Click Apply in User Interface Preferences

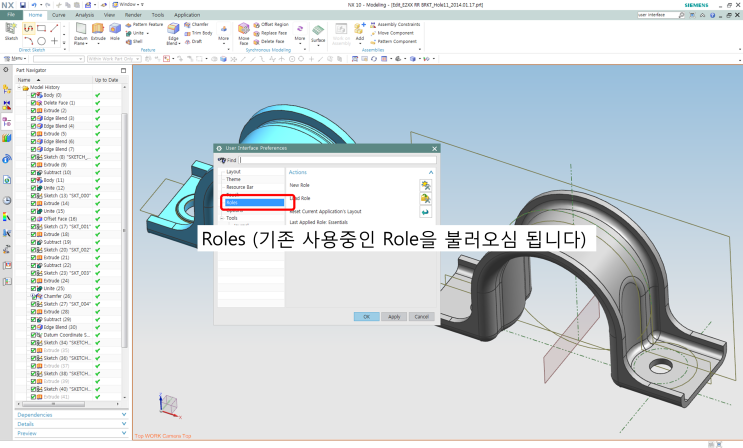[394, 317]
